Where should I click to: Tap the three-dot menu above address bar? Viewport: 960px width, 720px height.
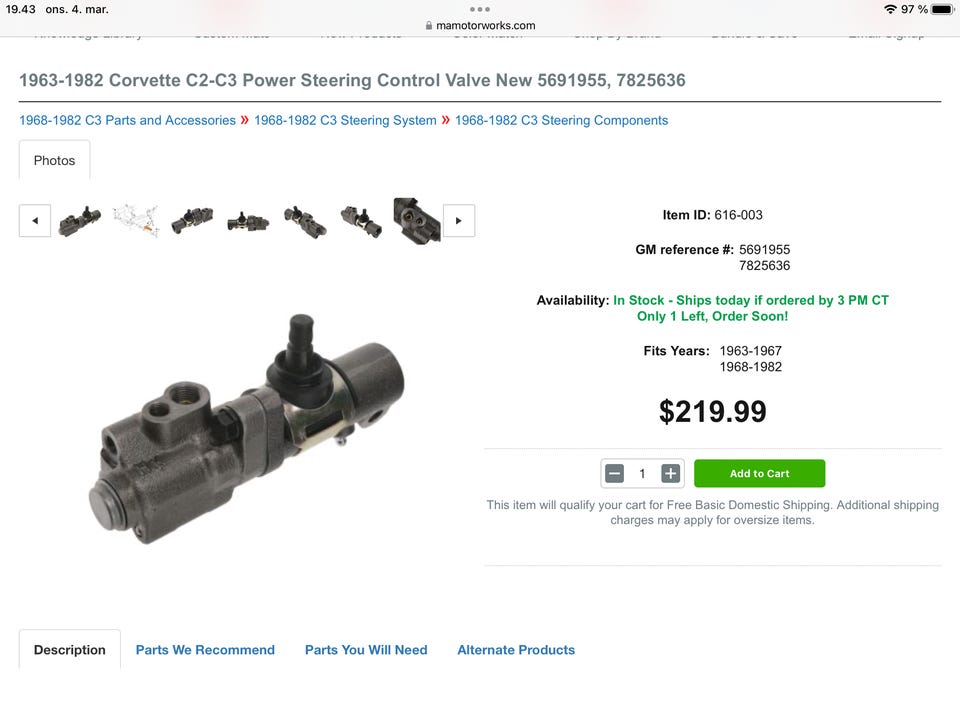tap(479, 9)
